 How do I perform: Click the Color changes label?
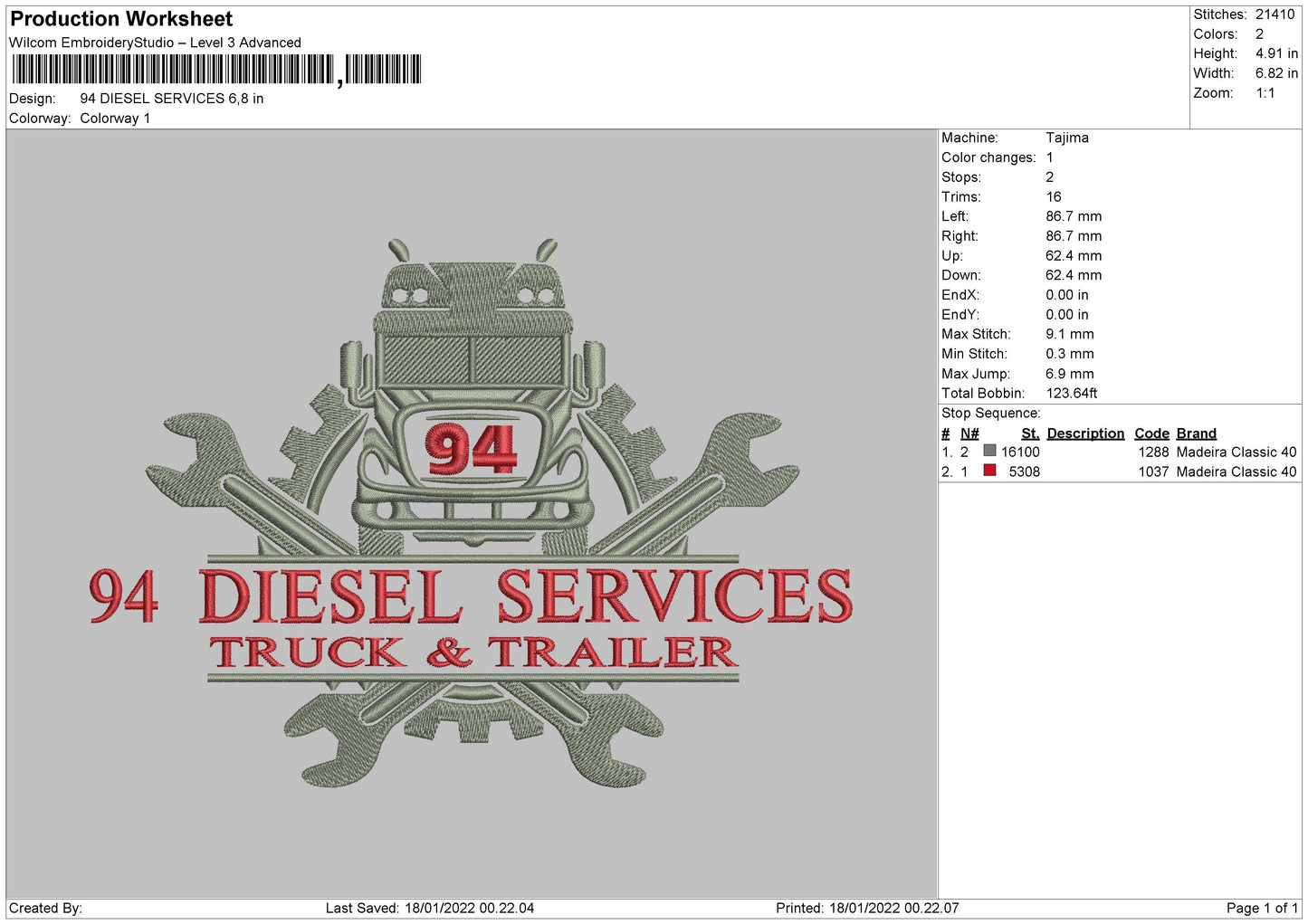[x=988, y=157]
